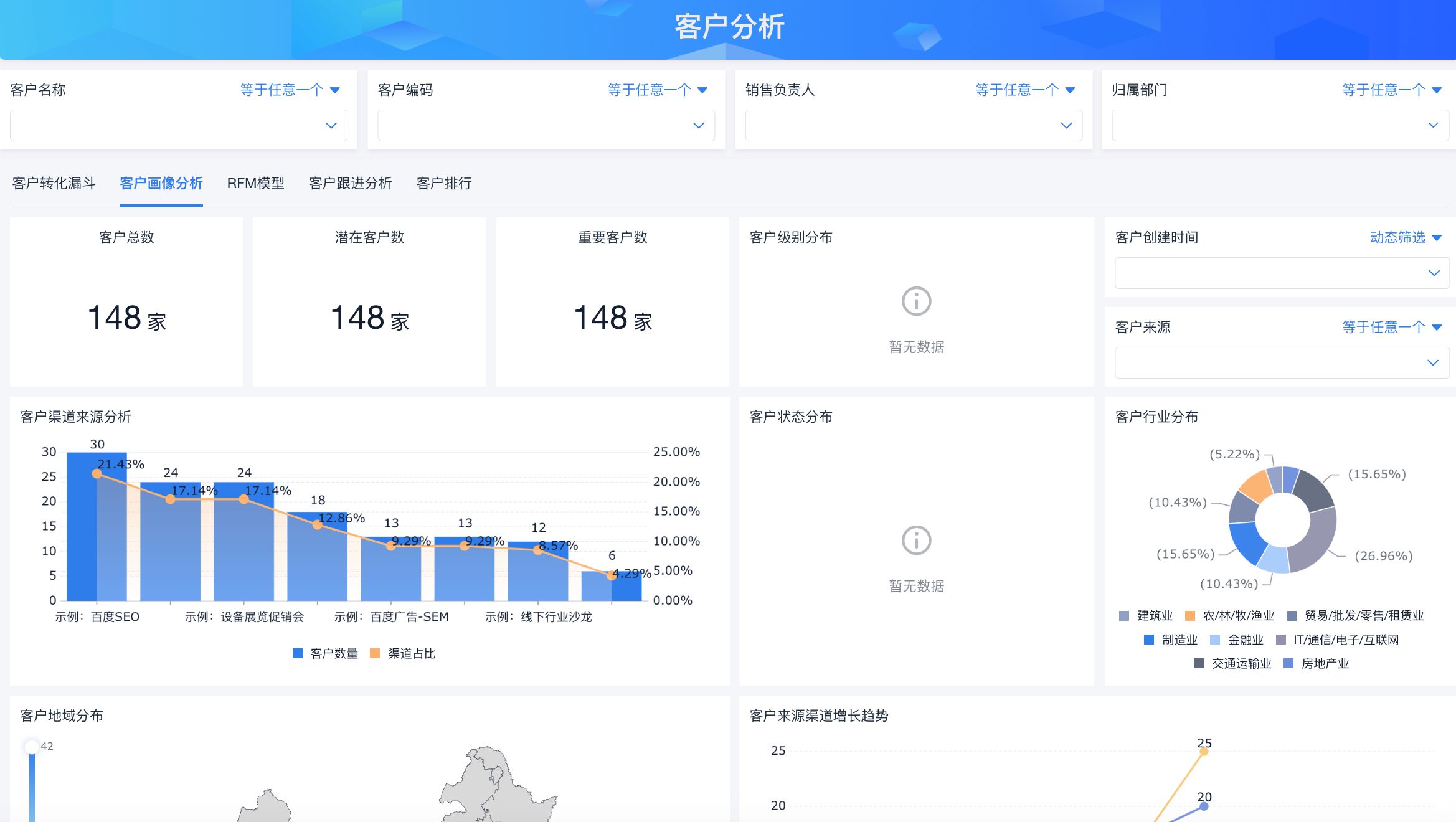Click info icon in 客户级别分布 panel
1456x822 pixels.
[916, 301]
